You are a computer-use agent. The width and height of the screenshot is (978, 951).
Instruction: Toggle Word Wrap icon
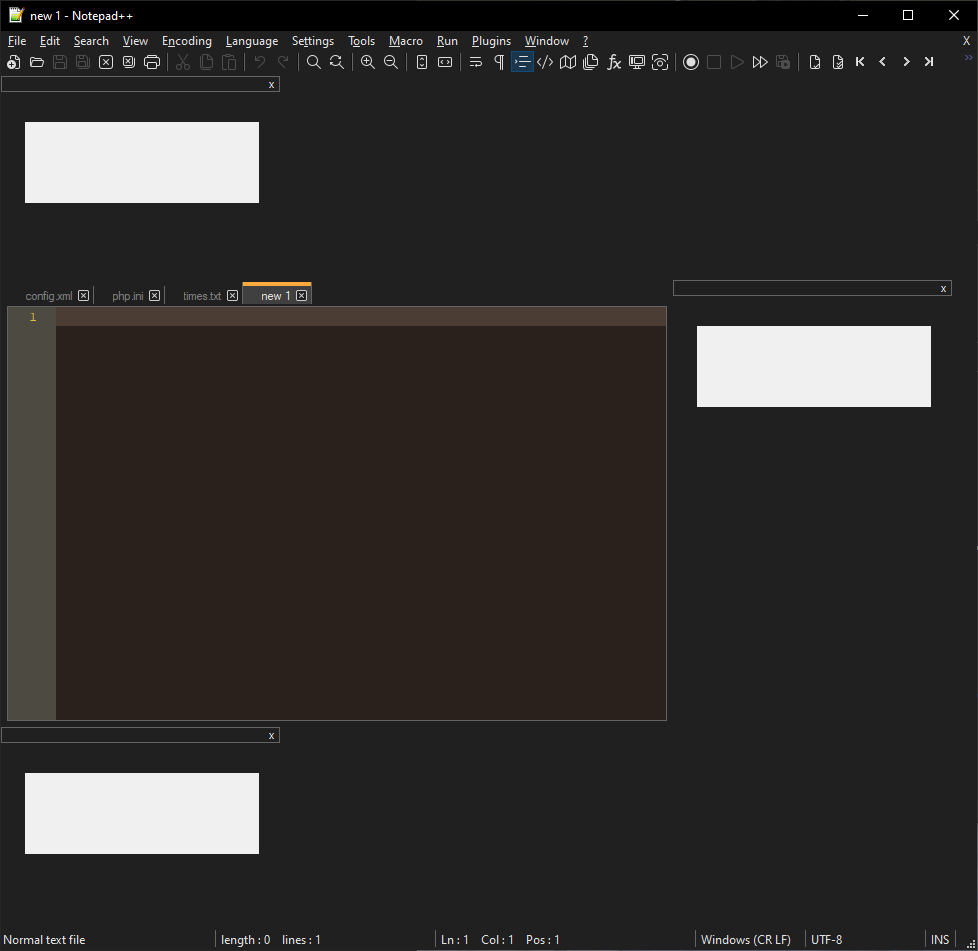pos(476,62)
